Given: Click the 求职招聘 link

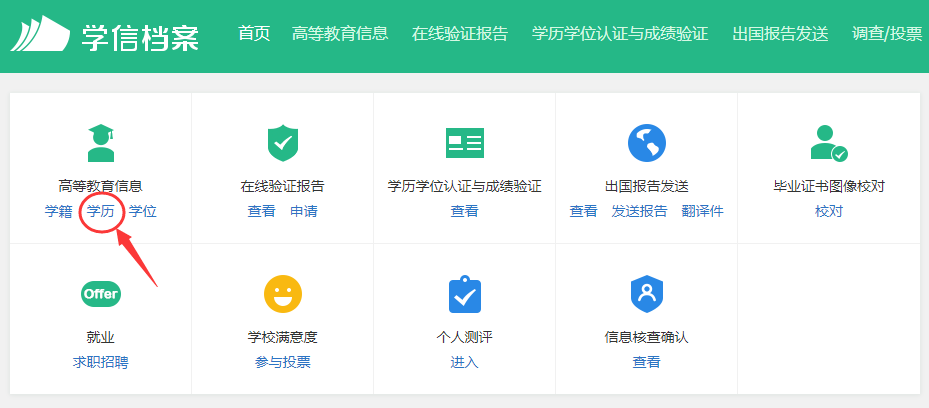Looking at the screenshot, I should (101, 362).
